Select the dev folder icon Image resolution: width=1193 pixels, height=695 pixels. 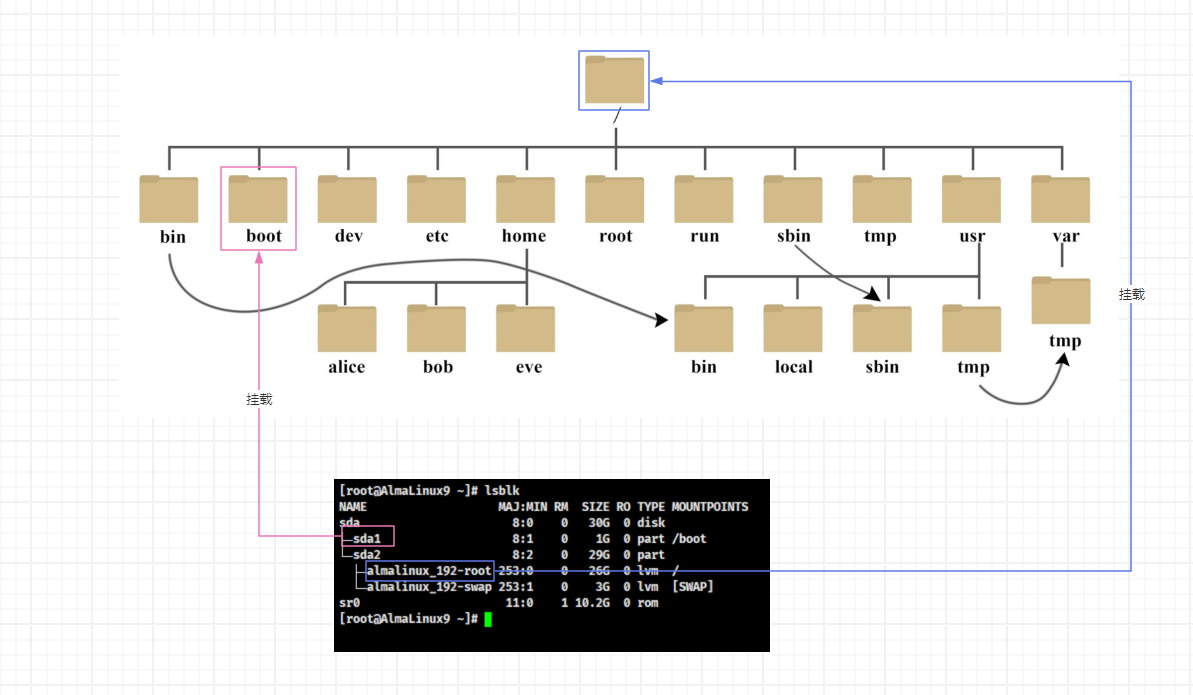pyautogui.click(x=347, y=199)
